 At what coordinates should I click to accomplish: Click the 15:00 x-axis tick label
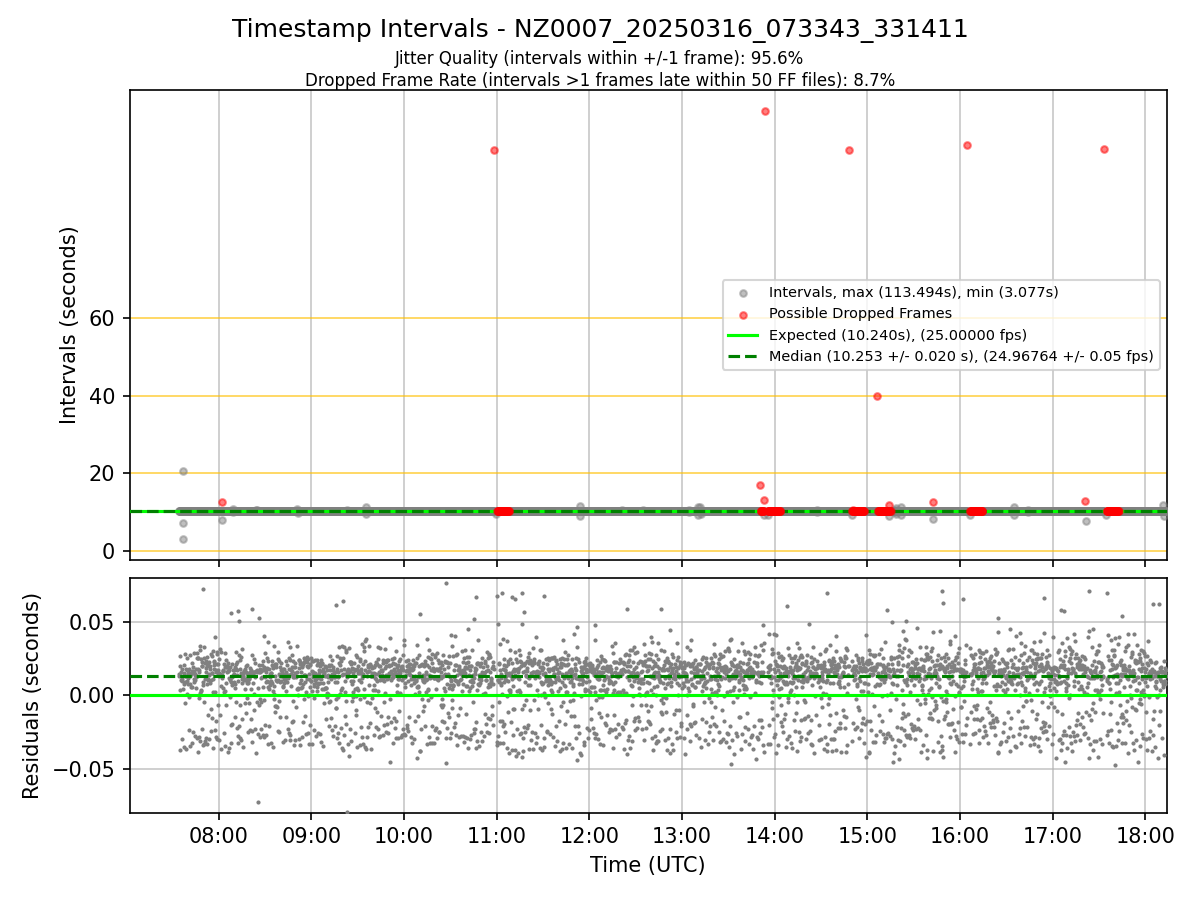(867, 836)
